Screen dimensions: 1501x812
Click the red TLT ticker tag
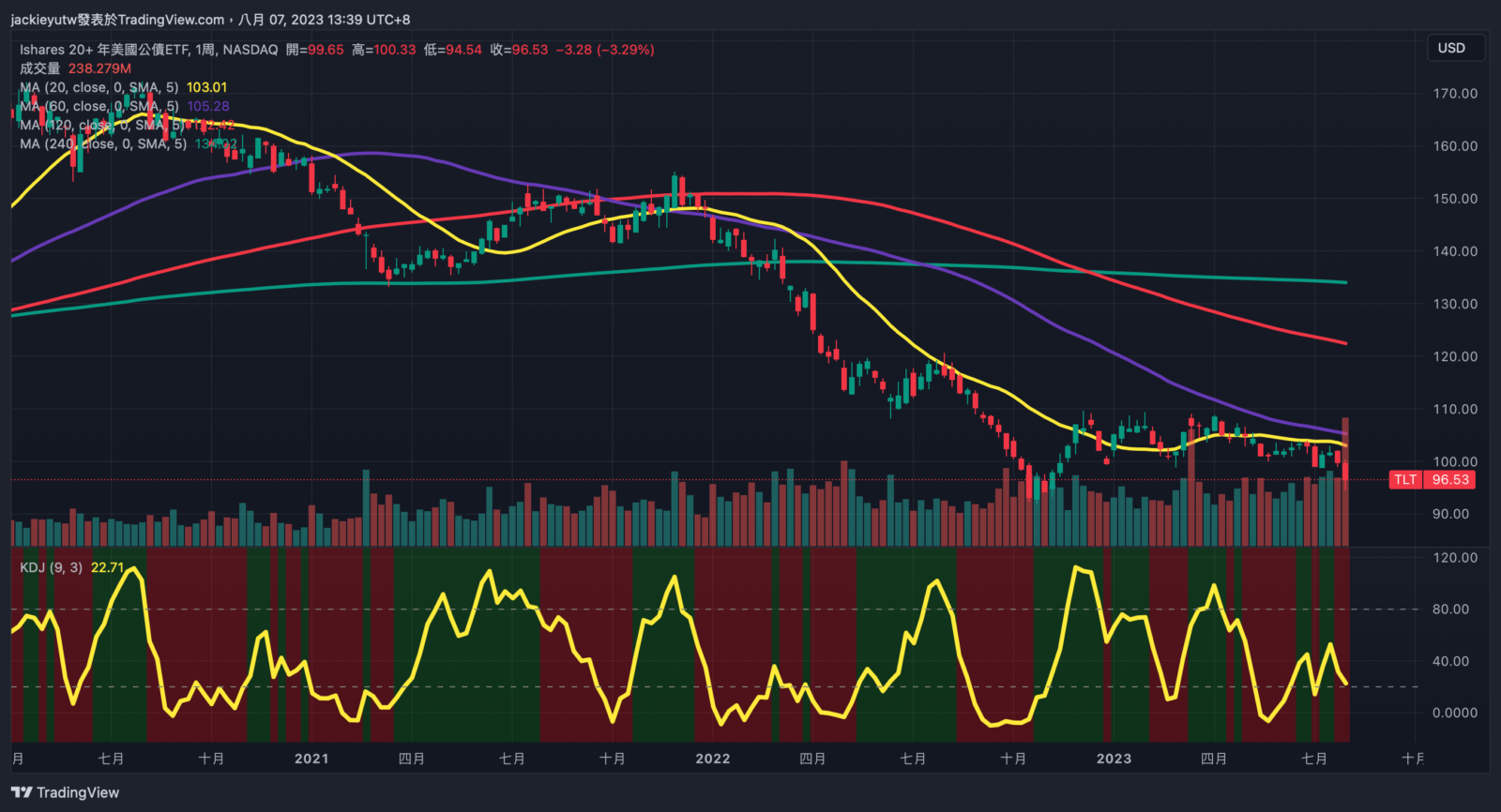(x=1405, y=480)
